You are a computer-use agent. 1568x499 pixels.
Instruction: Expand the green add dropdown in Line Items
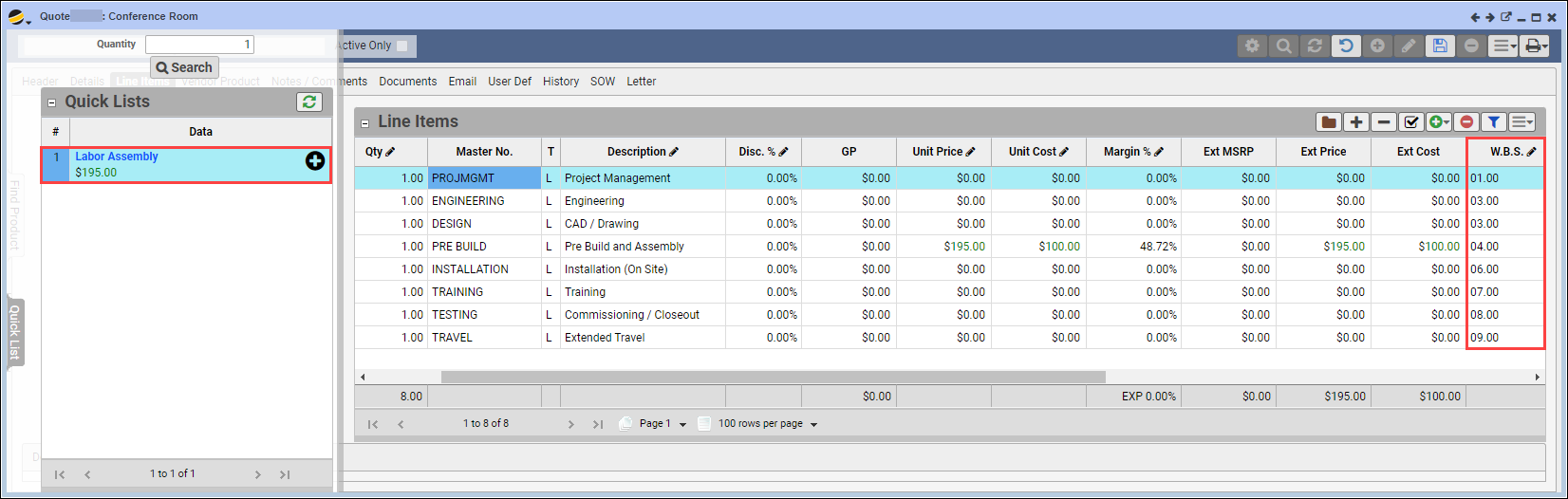coord(1440,121)
